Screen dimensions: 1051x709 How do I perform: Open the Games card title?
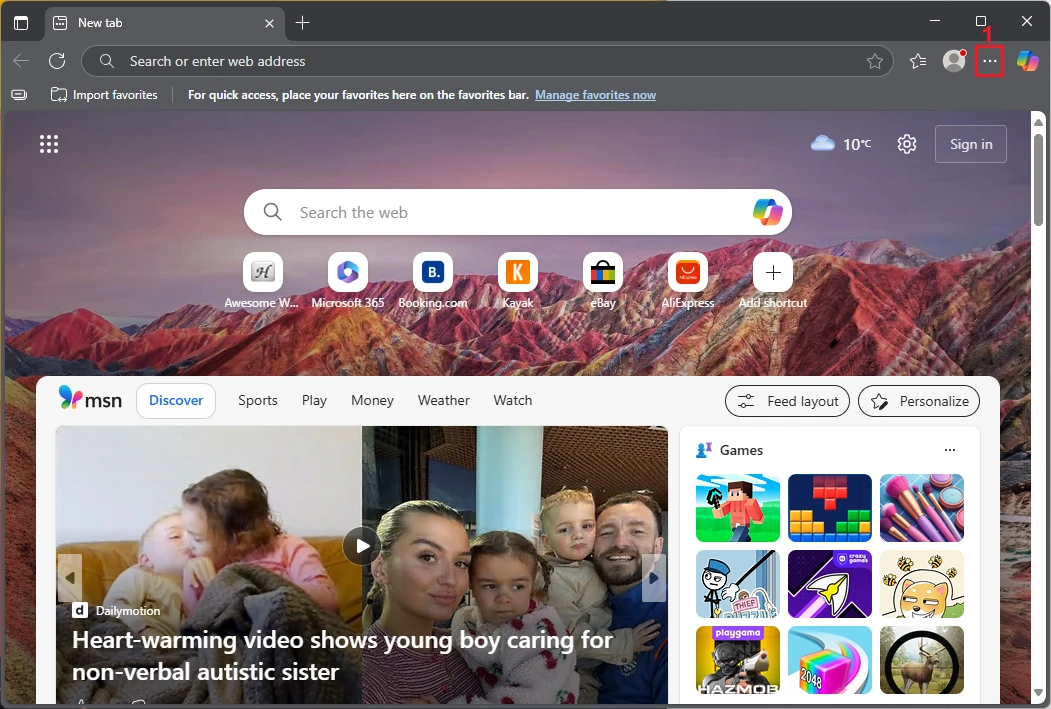point(741,450)
